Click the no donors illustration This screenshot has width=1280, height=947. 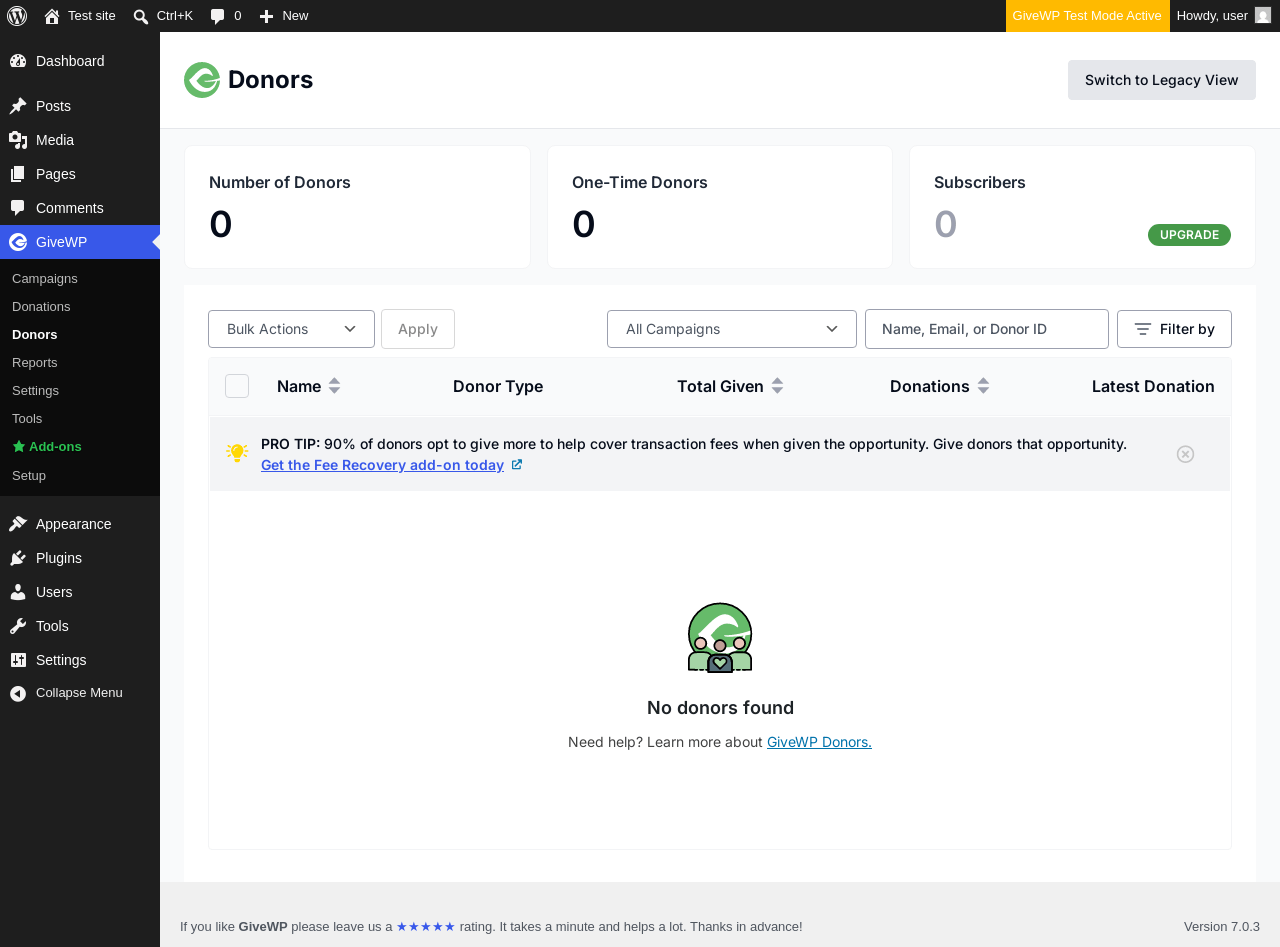720,638
